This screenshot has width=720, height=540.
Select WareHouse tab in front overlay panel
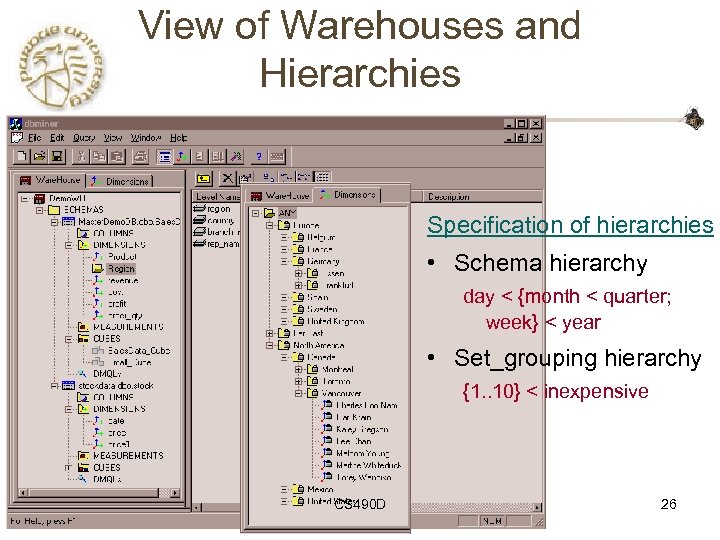click(x=279, y=196)
